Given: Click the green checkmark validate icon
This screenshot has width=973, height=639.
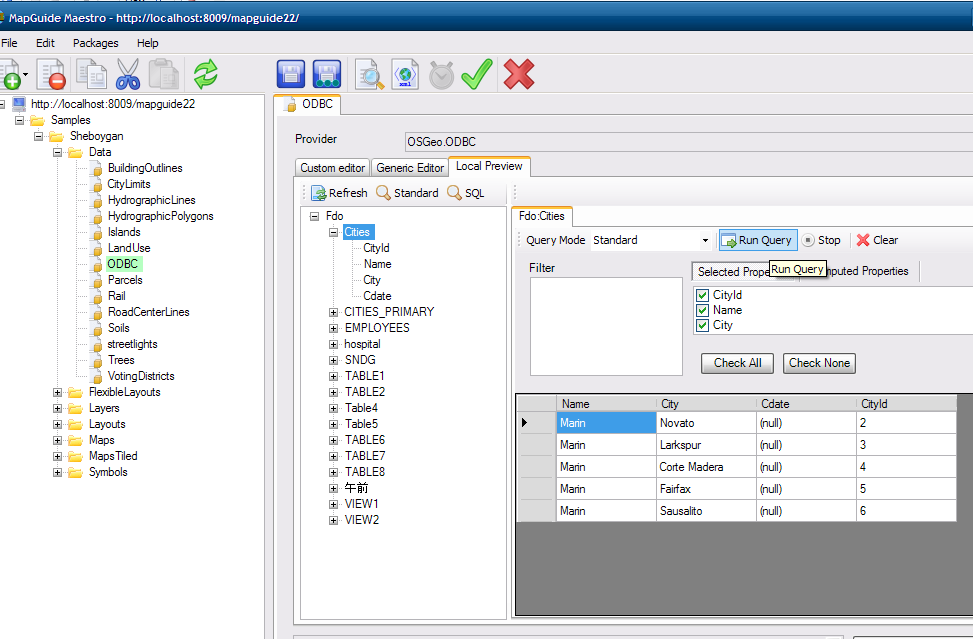Looking at the screenshot, I should 477,74.
